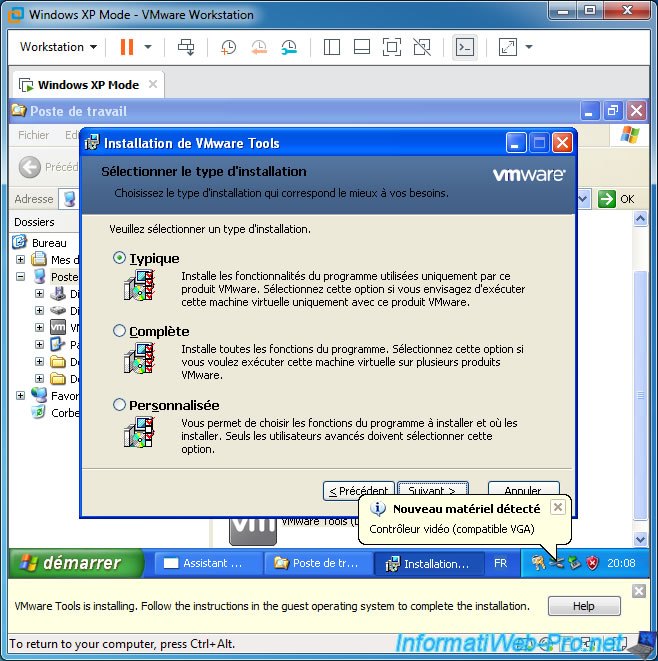The width and height of the screenshot is (658, 661).
Task: Click the new hardware tray icon
Action: [556, 563]
